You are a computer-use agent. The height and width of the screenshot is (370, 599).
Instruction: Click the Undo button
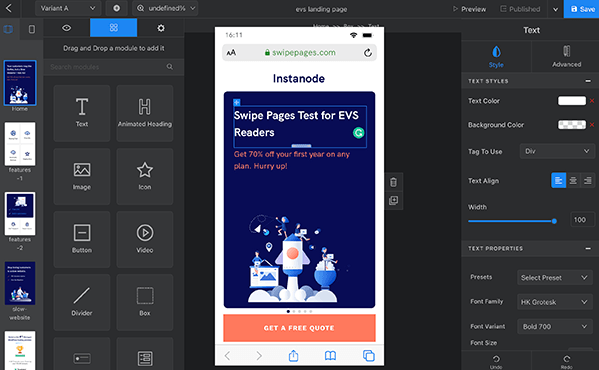click(x=496, y=362)
